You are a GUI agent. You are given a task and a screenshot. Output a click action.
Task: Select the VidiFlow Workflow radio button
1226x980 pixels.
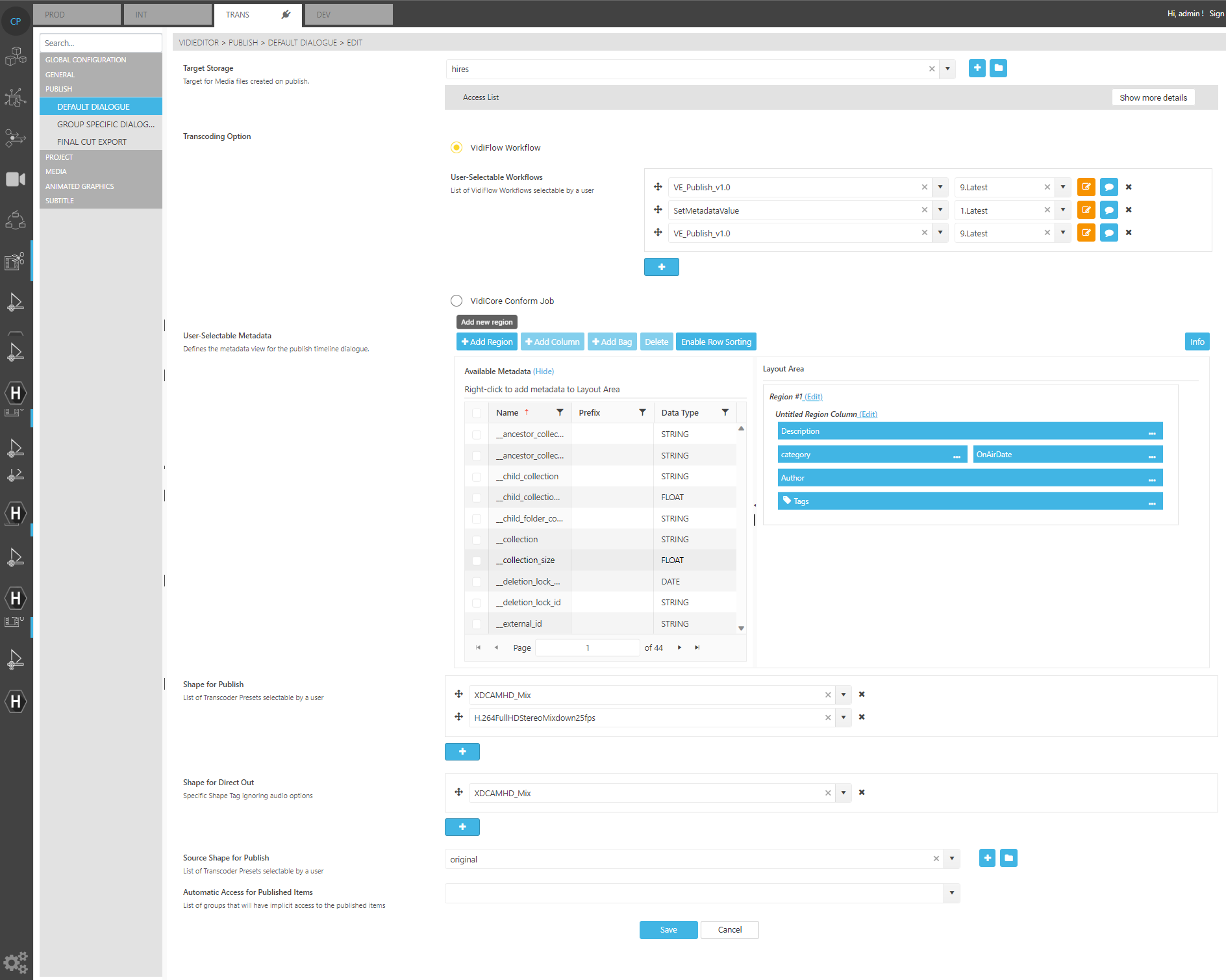pyautogui.click(x=457, y=147)
